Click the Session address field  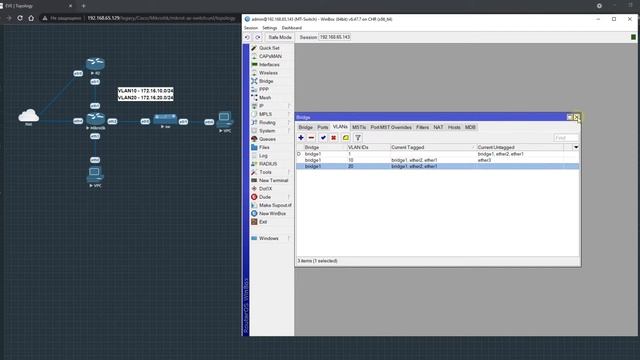(x=334, y=37)
